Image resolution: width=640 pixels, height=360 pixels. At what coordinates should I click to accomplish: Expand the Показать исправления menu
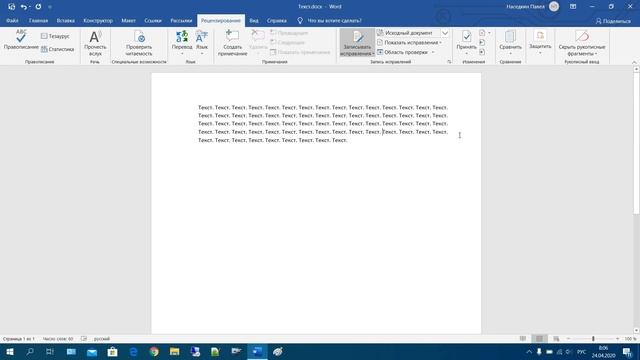click(x=409, y=42)
